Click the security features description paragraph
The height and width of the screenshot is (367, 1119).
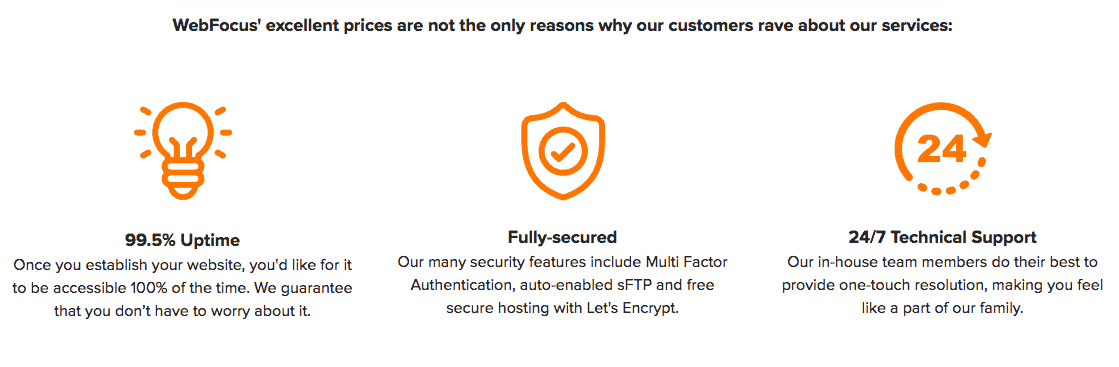pyautogui.click(x=562, y=285)
